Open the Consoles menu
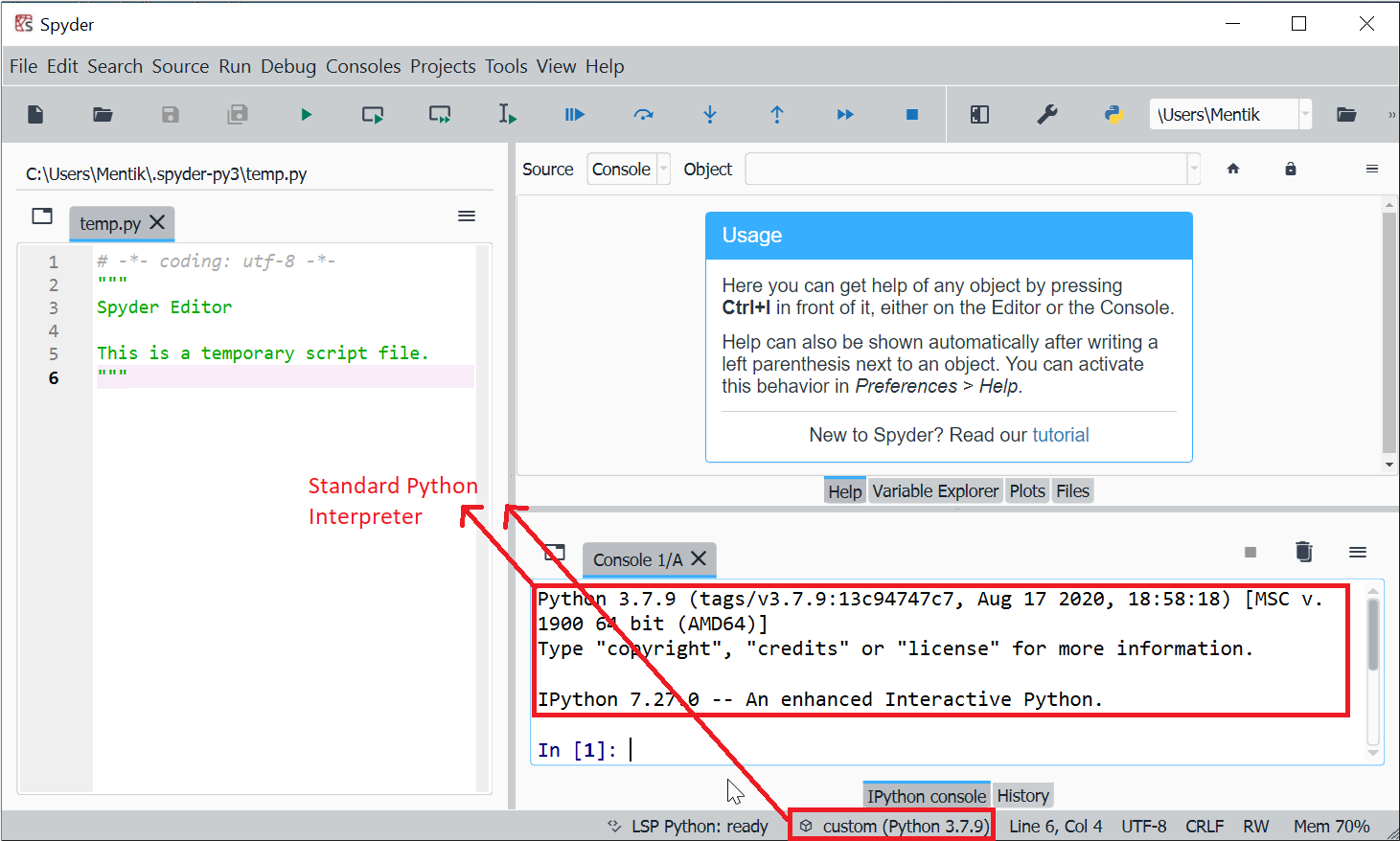1400x841 pixels. click(x=363, y=66)
